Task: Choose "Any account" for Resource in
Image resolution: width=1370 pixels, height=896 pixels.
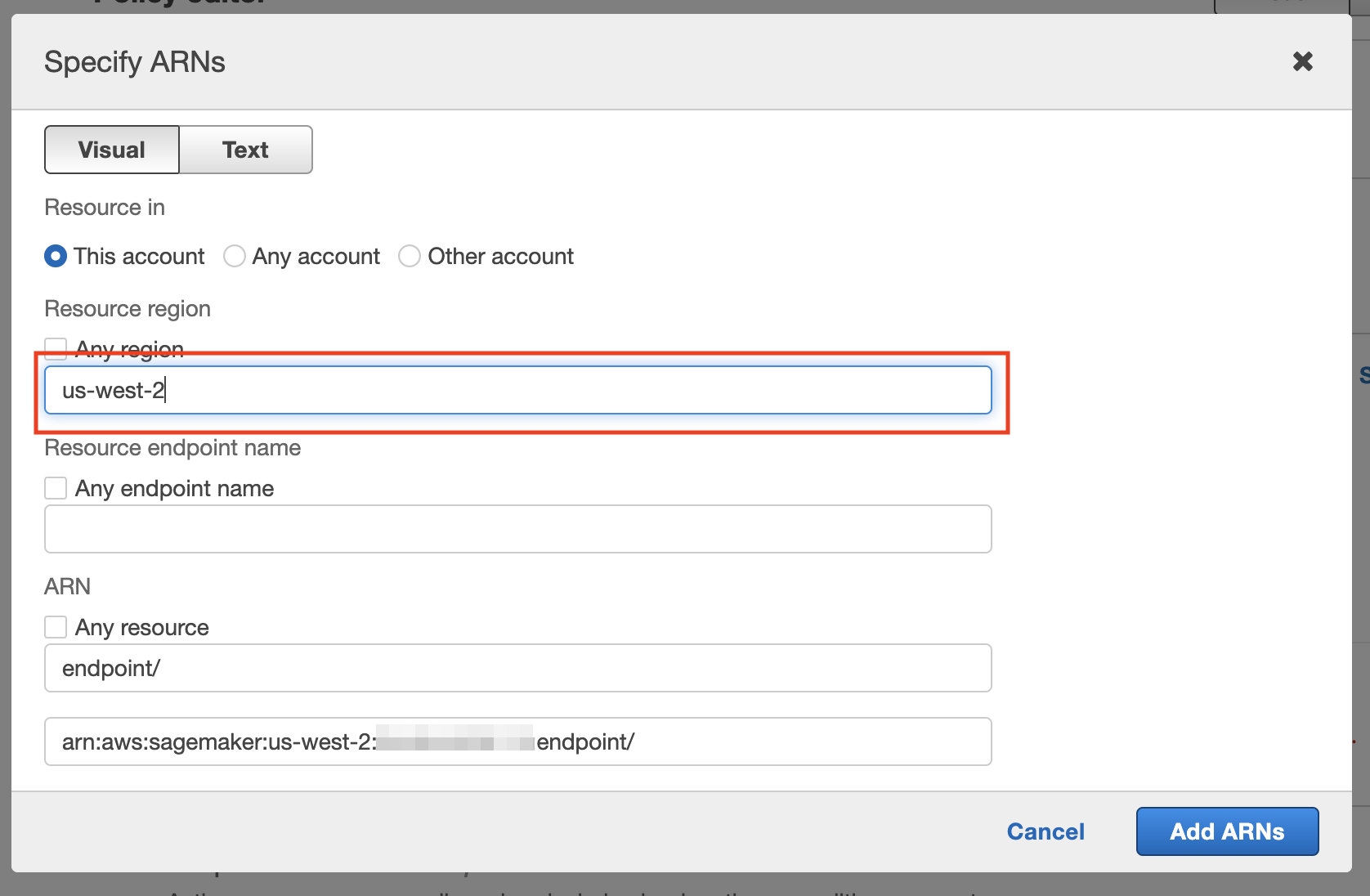Action: pos(235,256)
